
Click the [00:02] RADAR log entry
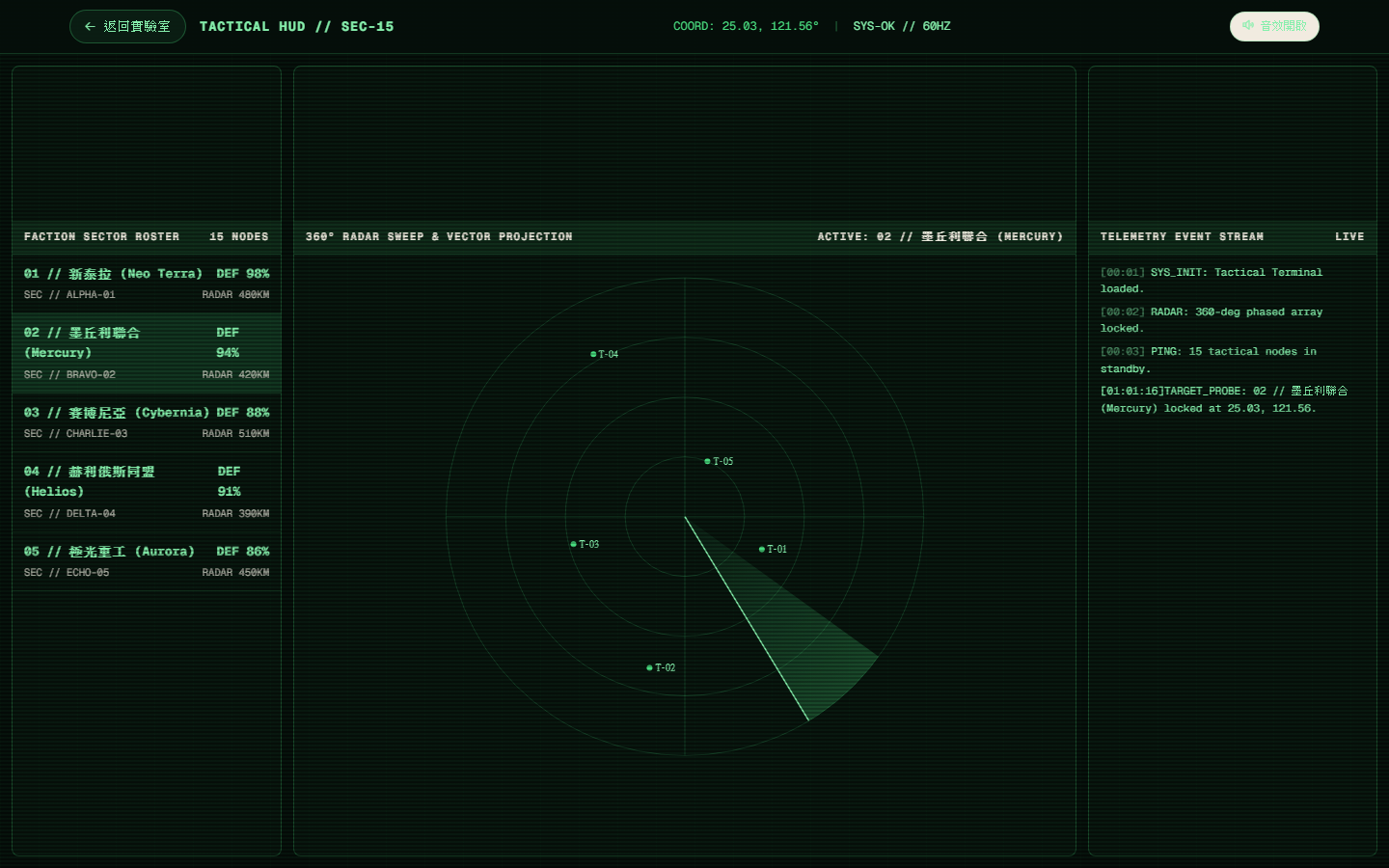coord(1232,320)
